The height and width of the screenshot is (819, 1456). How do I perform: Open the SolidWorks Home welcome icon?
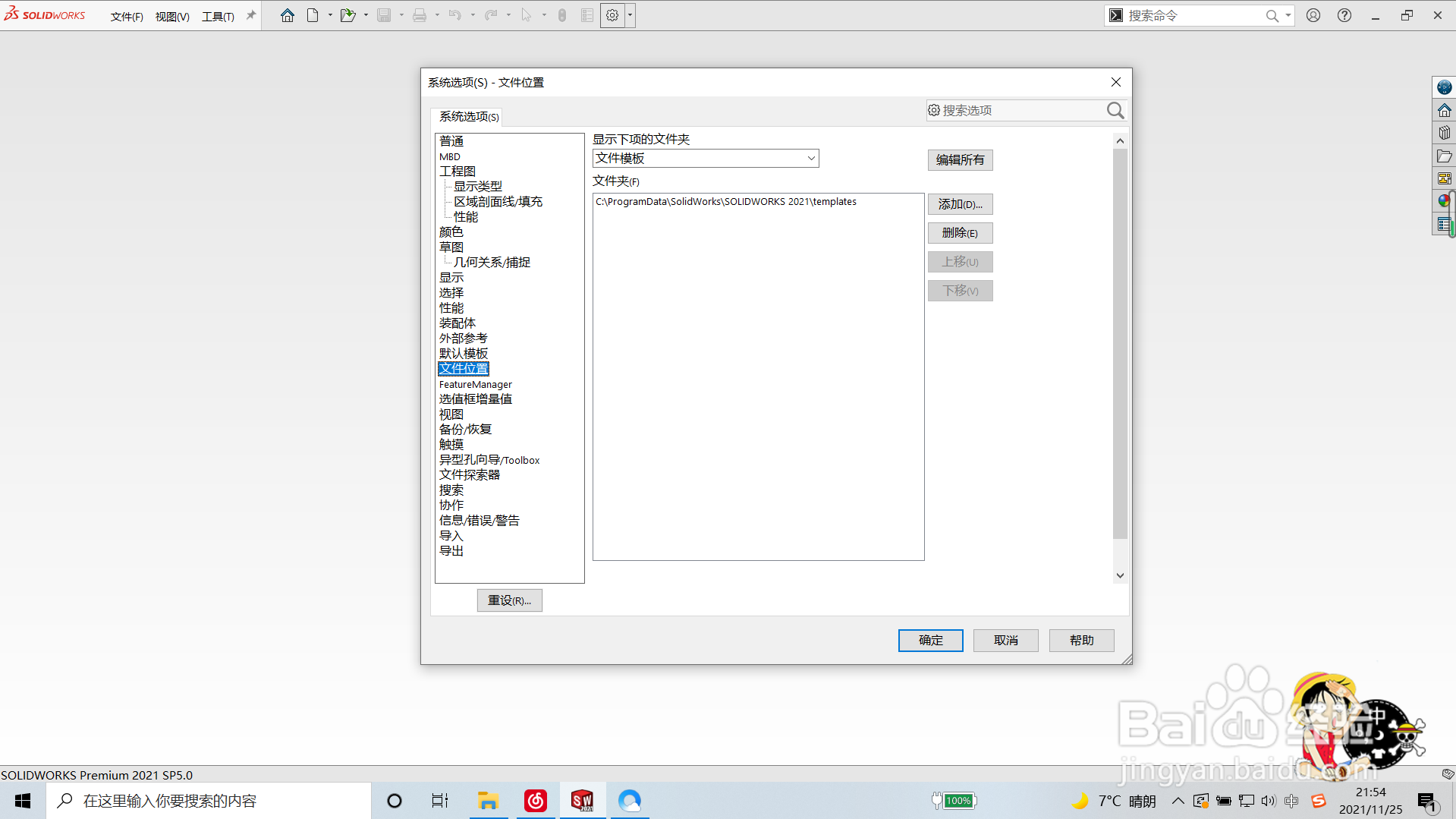[x=288, y=15]
